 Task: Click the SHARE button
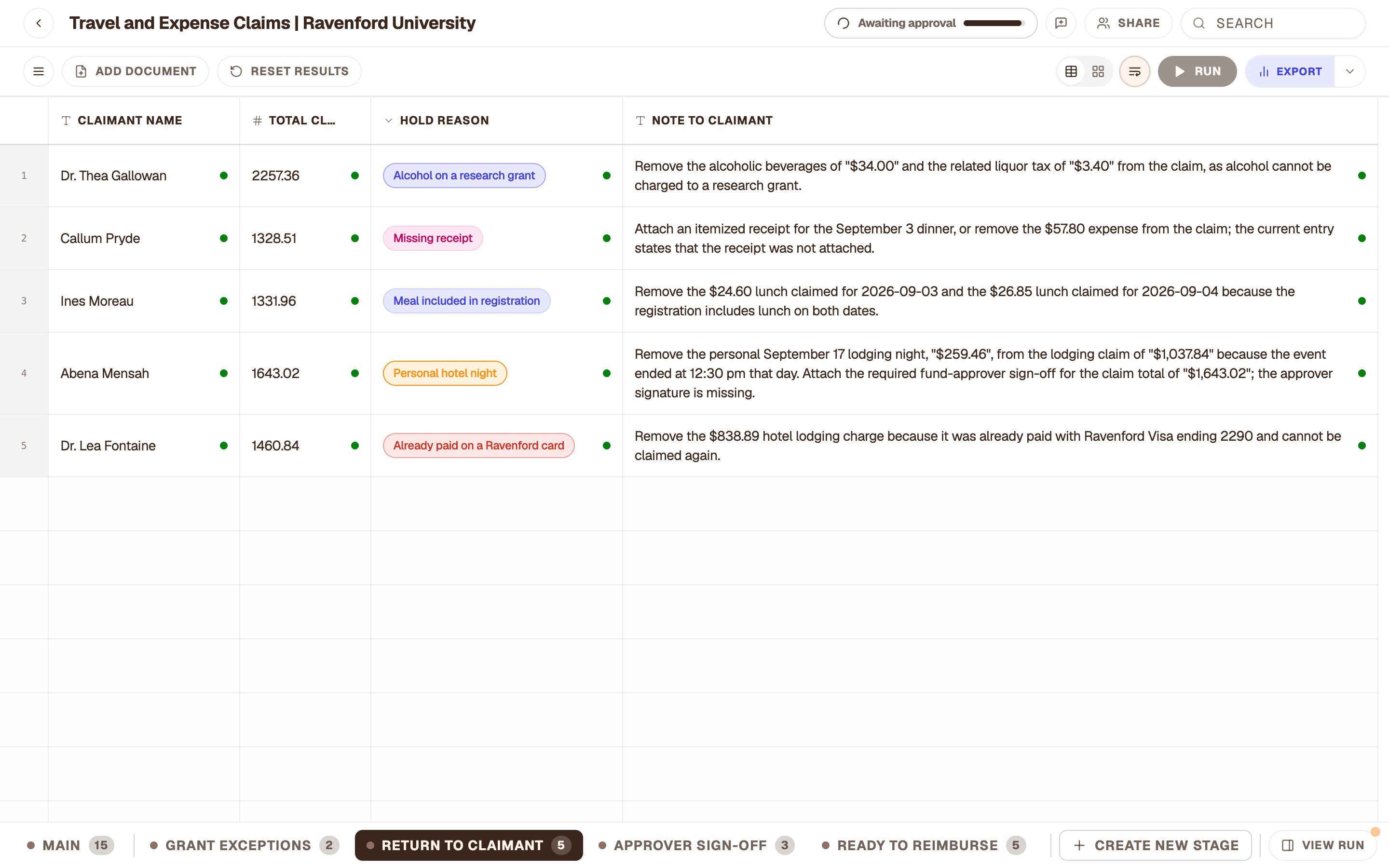[1129, 23]
